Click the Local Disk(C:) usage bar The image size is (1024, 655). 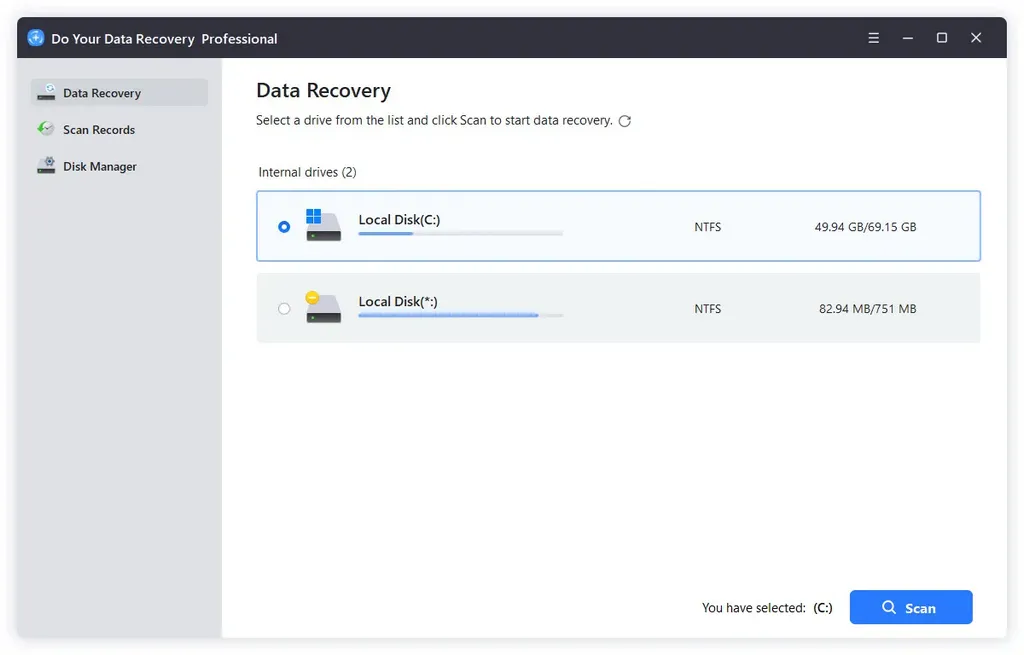[x=460, y=233]
